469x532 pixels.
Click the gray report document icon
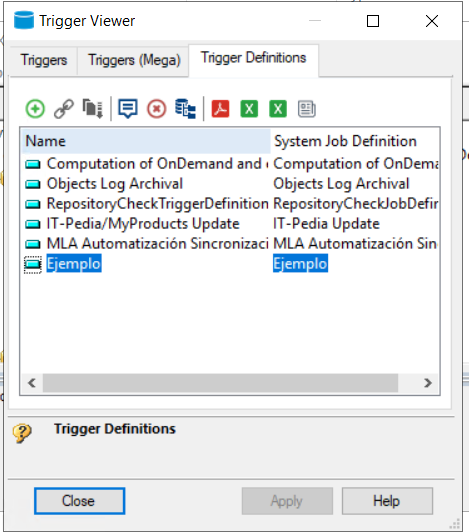[307, 109]
